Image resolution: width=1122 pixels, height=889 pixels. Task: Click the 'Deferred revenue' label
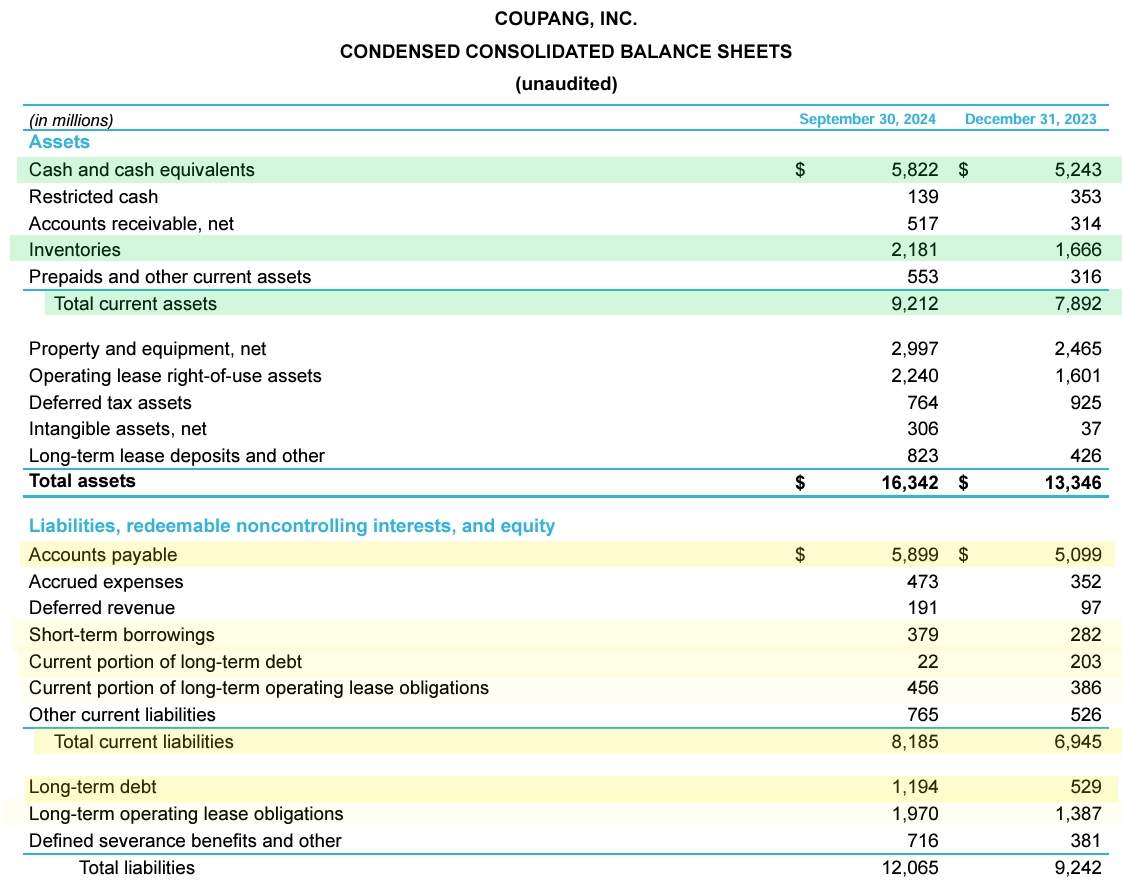pos(102,608)
